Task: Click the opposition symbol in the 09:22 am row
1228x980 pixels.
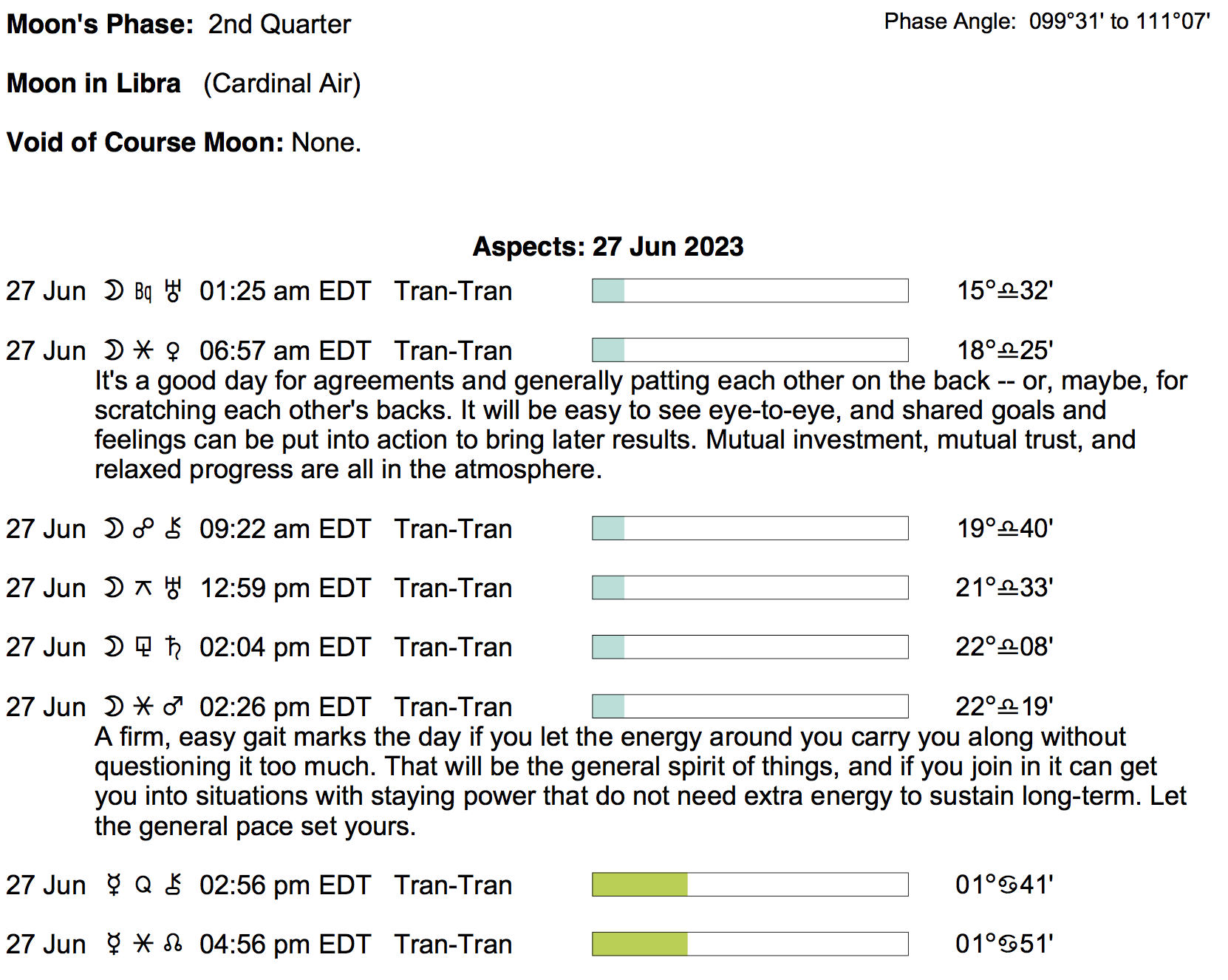Action: pyautogui.click(x=143, y=529)
